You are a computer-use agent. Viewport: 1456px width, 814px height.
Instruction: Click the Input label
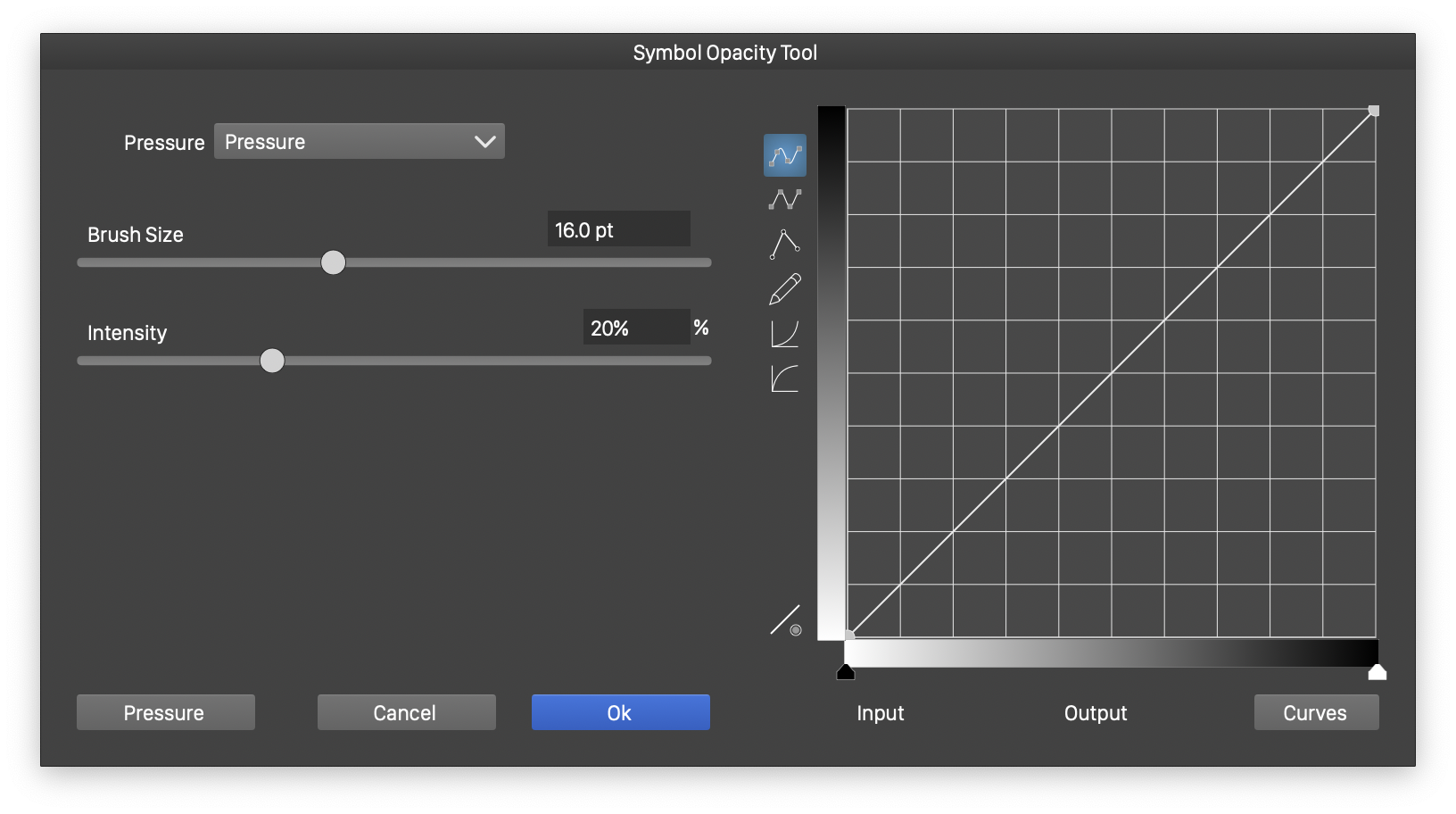coord(881,713)
